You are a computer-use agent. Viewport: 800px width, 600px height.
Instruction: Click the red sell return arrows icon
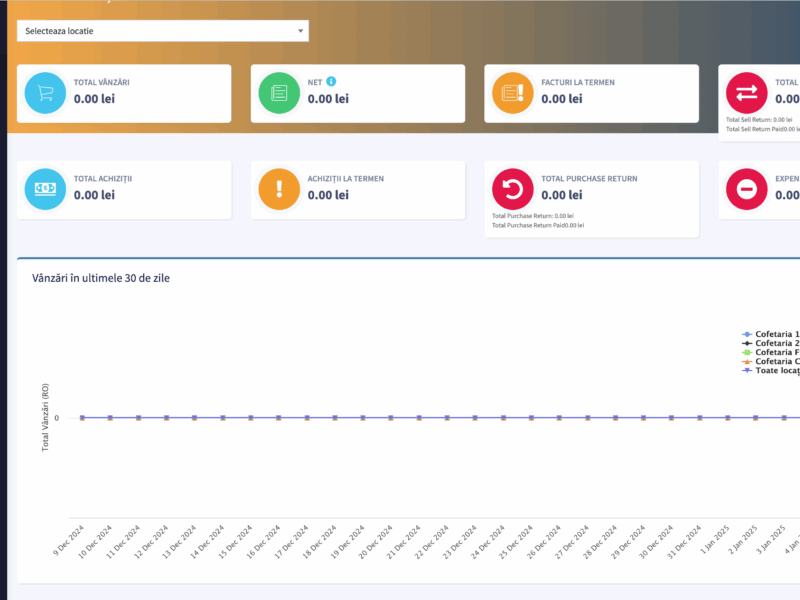(x=747, y=93)
